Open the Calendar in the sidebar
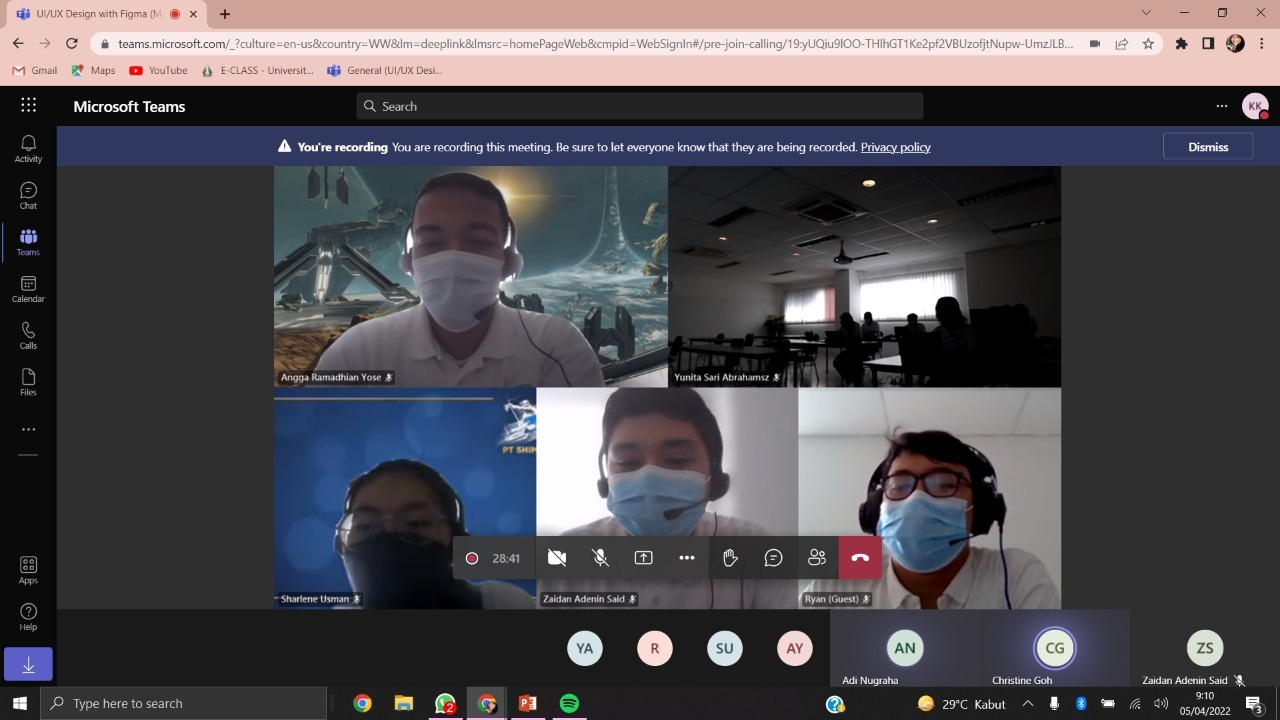The height and width of the screenshot is (720, 1280). 28,289
